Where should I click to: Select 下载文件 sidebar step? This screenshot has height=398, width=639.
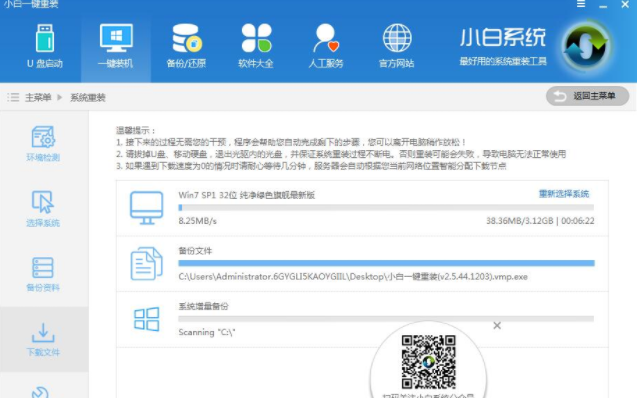[x=43, y=339]
